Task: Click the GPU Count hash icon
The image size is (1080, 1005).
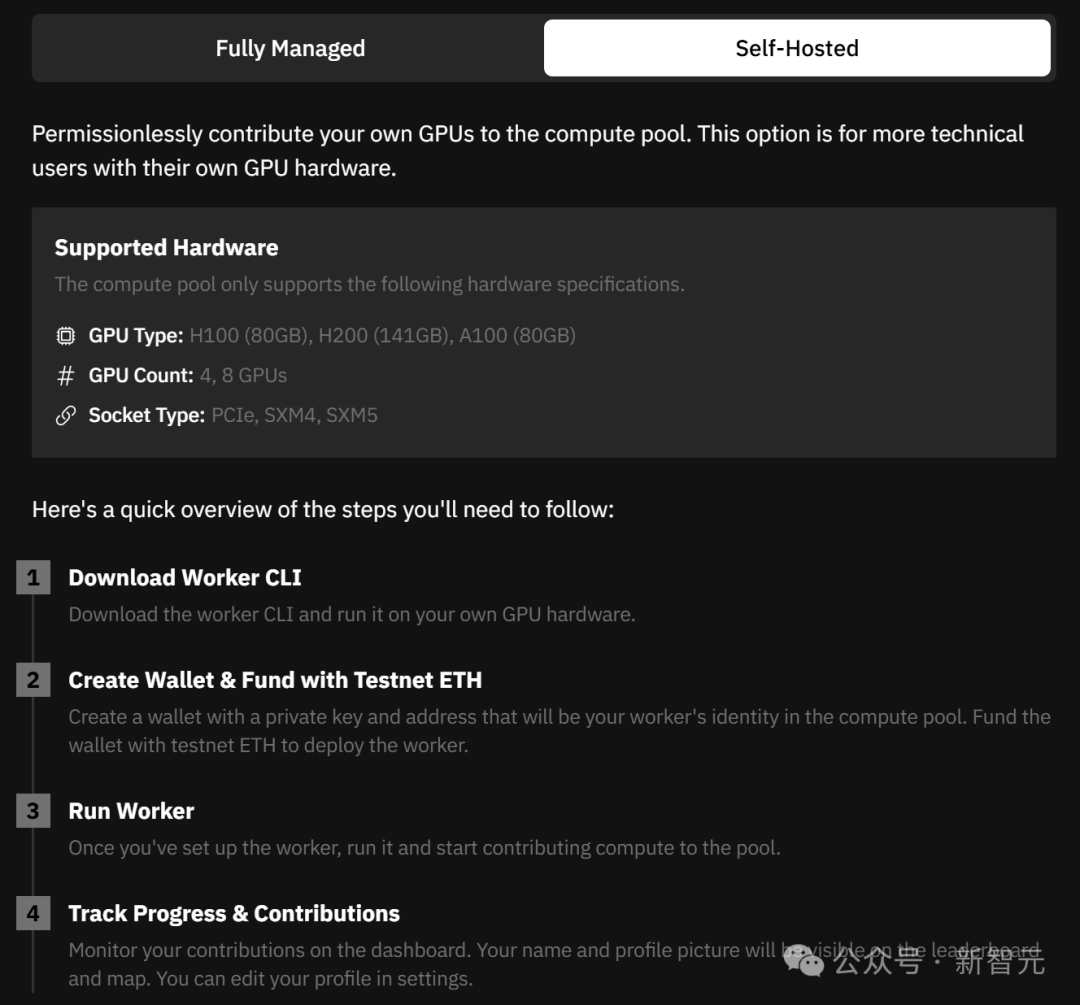Action: (65, 375)
